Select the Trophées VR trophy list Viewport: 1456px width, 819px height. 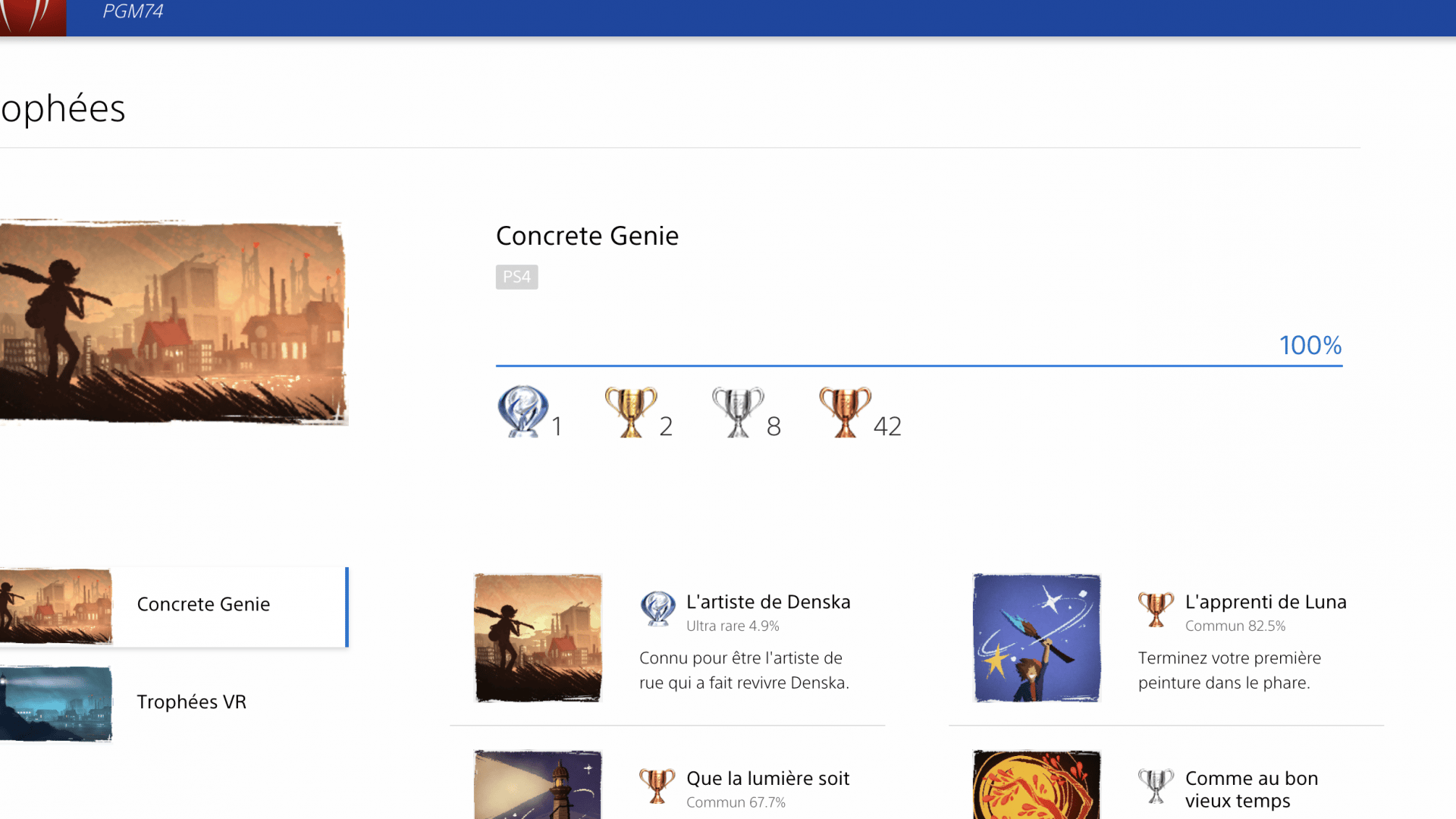(174, 703)
